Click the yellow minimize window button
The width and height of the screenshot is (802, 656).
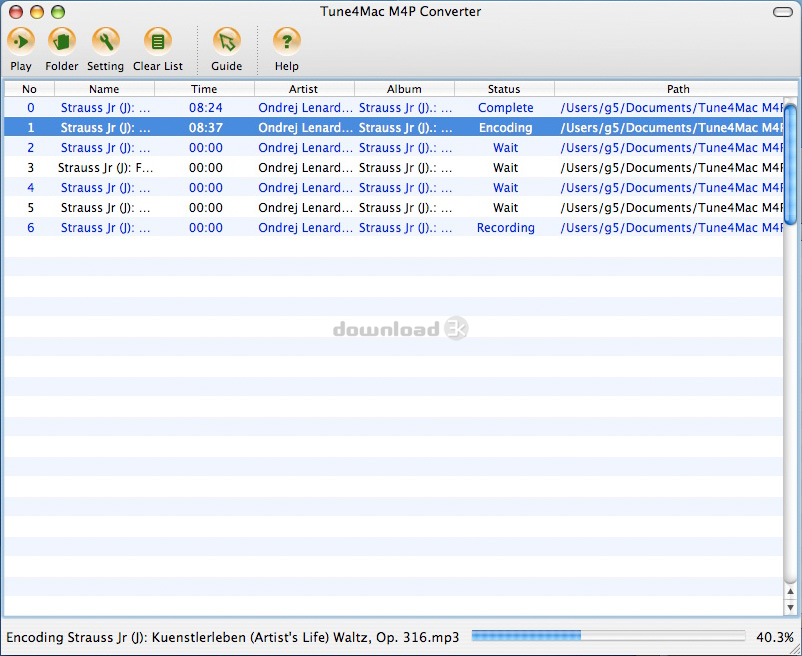coord(37,12)
